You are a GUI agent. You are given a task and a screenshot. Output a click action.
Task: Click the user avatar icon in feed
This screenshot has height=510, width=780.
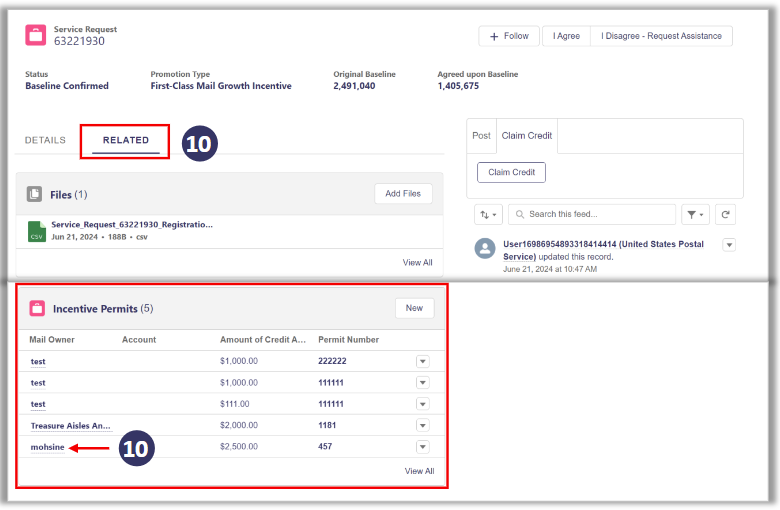(485, 248)
